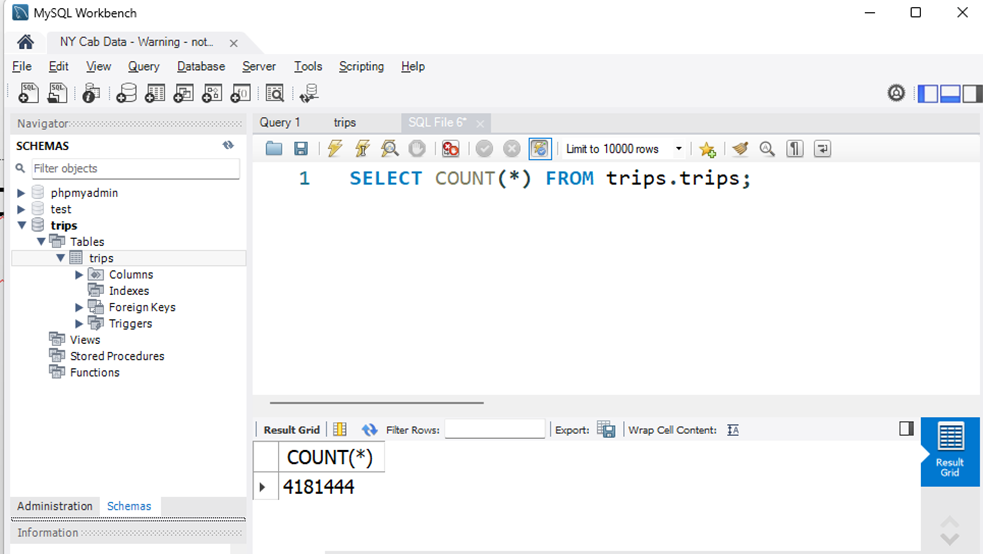Open the Database menu
Image resolution: width=983 pixels, height=554 pixels.
pyautogui.click(x=201, y=67)
